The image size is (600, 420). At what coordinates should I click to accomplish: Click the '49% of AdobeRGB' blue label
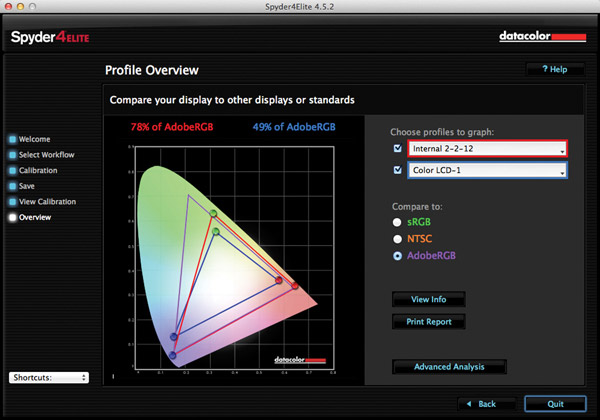click(294, 127)
